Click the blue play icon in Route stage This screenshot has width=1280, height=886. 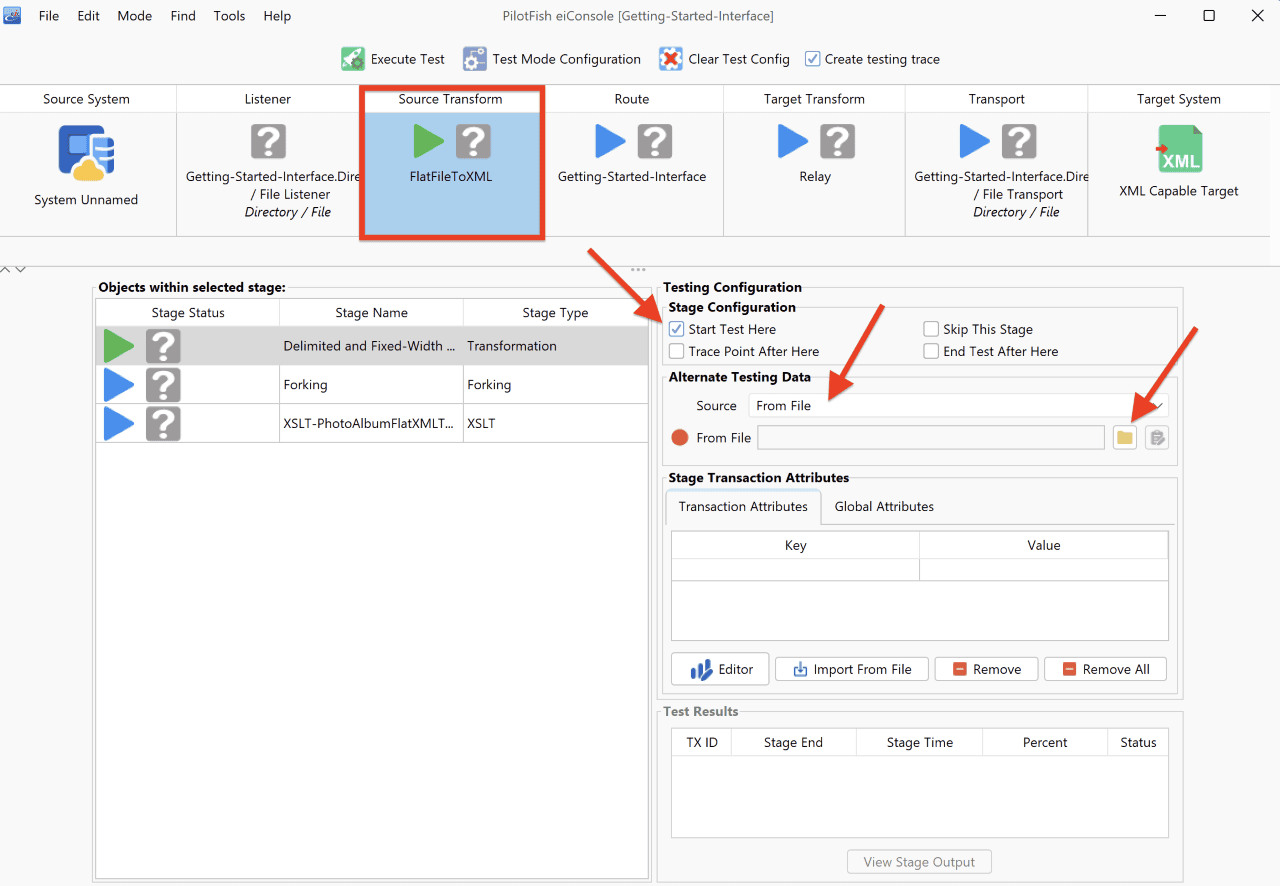(x=610, y=142)
